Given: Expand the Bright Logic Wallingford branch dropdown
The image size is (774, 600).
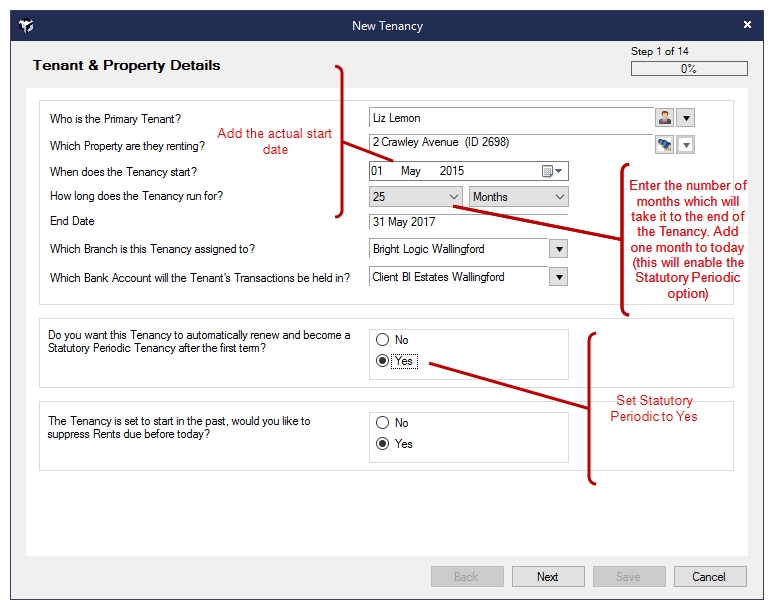Looking at the screenshot, I should pyautogui.click(x=559, y=249).
